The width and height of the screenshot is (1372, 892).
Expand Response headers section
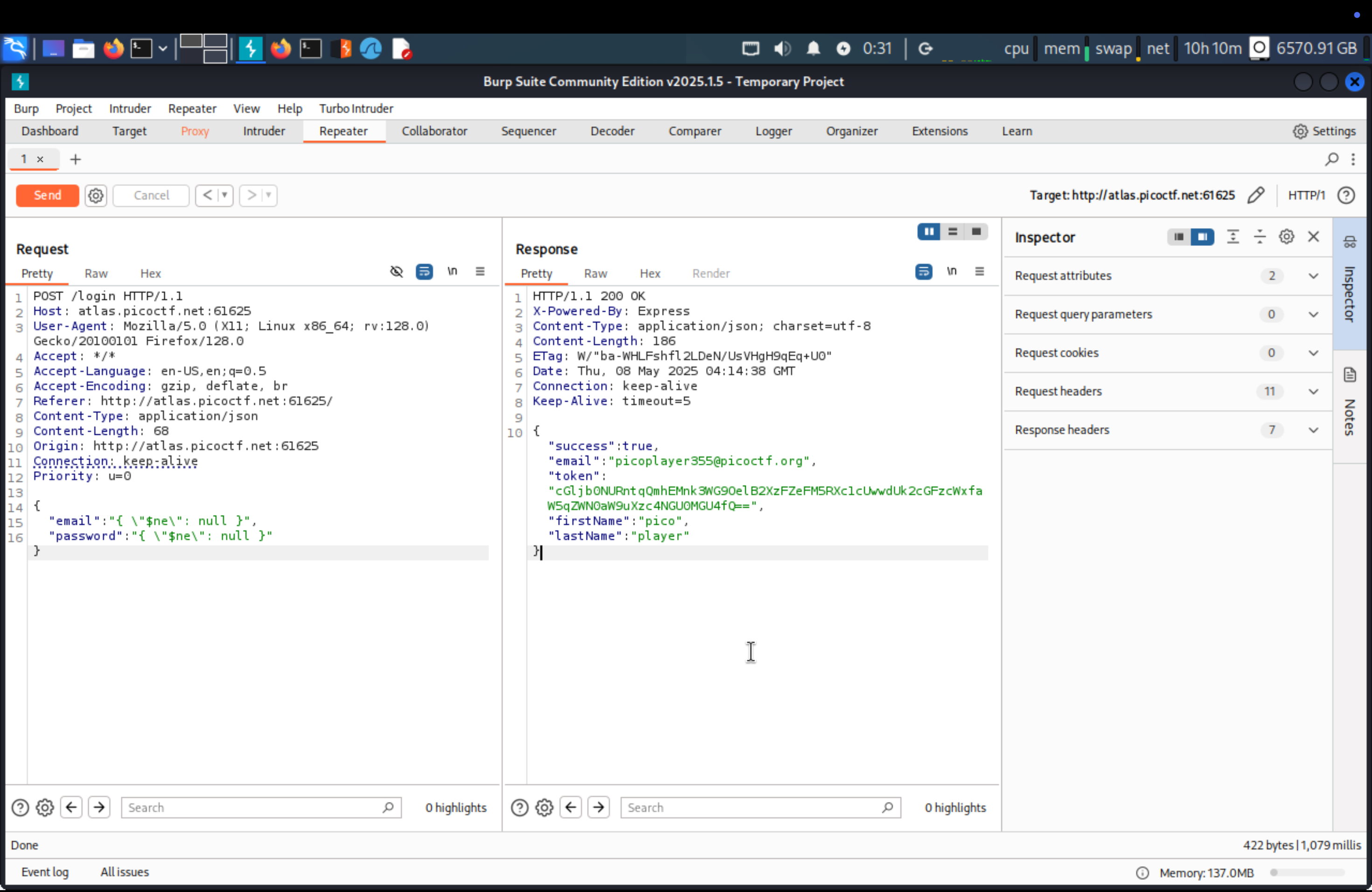pyautogui.click(x=1167, y=431)
